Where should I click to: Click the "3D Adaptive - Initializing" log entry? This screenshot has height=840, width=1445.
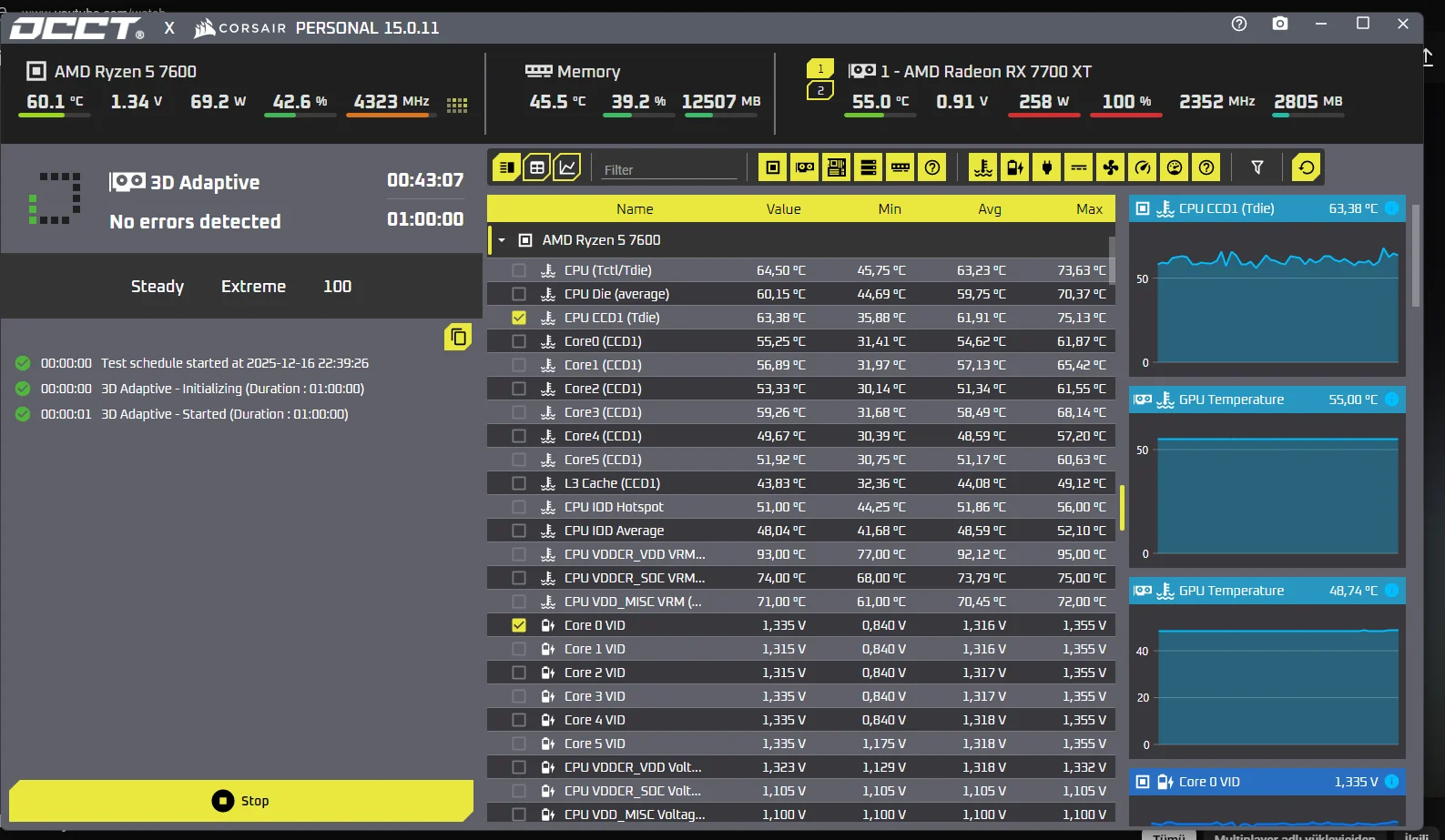pos(232,389)
